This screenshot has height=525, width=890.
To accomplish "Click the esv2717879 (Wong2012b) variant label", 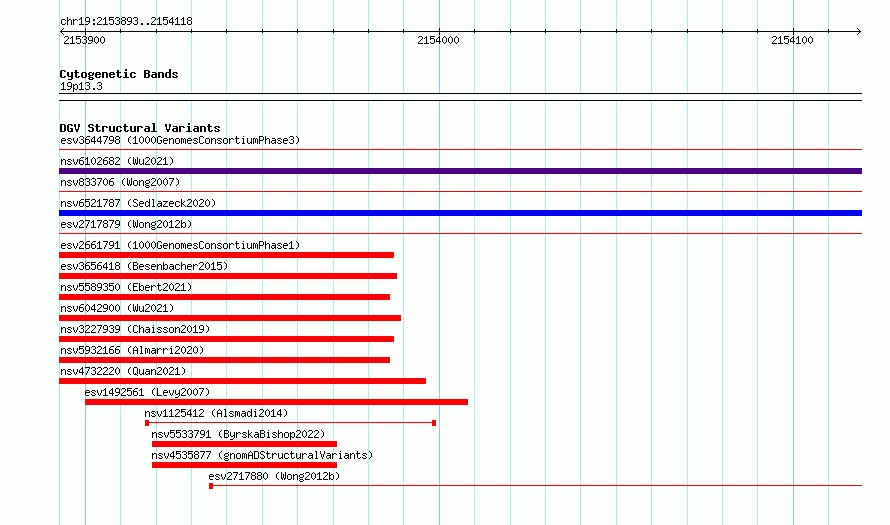I will pyautogui.click(x=126, y=224).
